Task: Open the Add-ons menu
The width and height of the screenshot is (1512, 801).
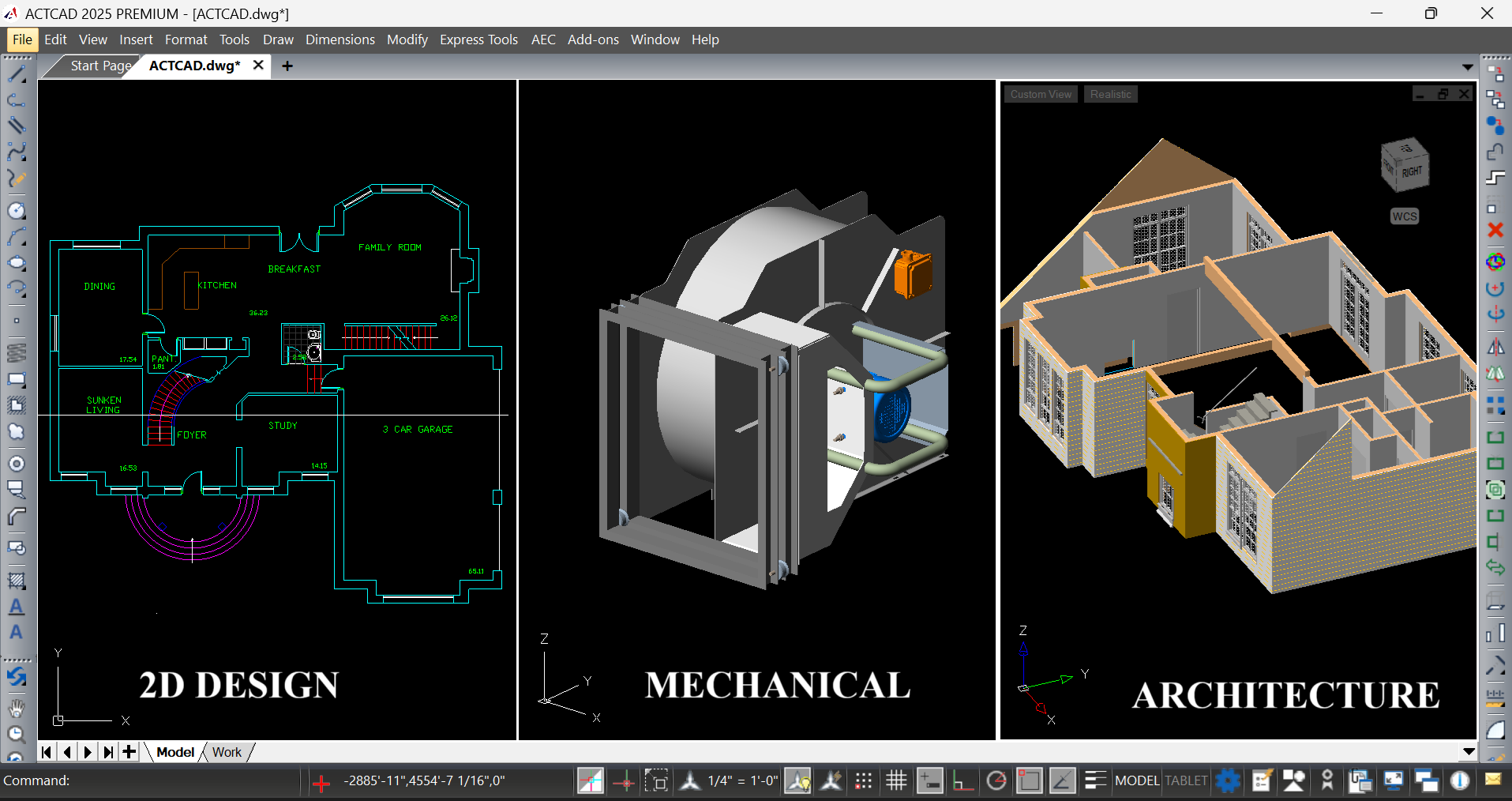Action: point(593,39)
